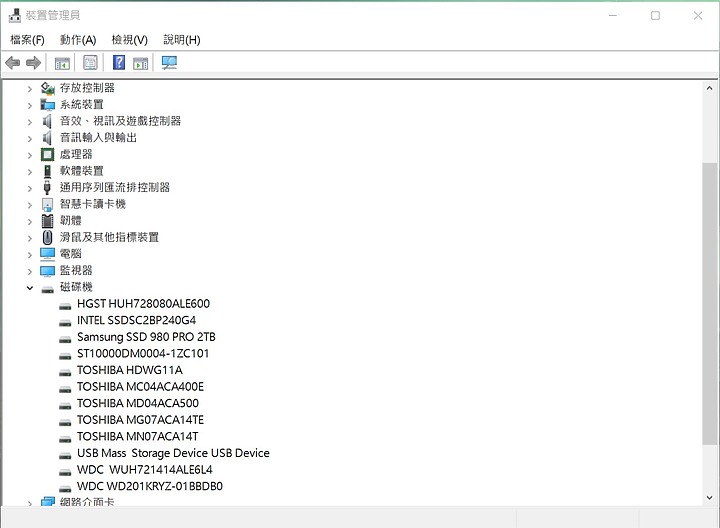Expand 音效、視訊及遊戲控制器 node

30,122
